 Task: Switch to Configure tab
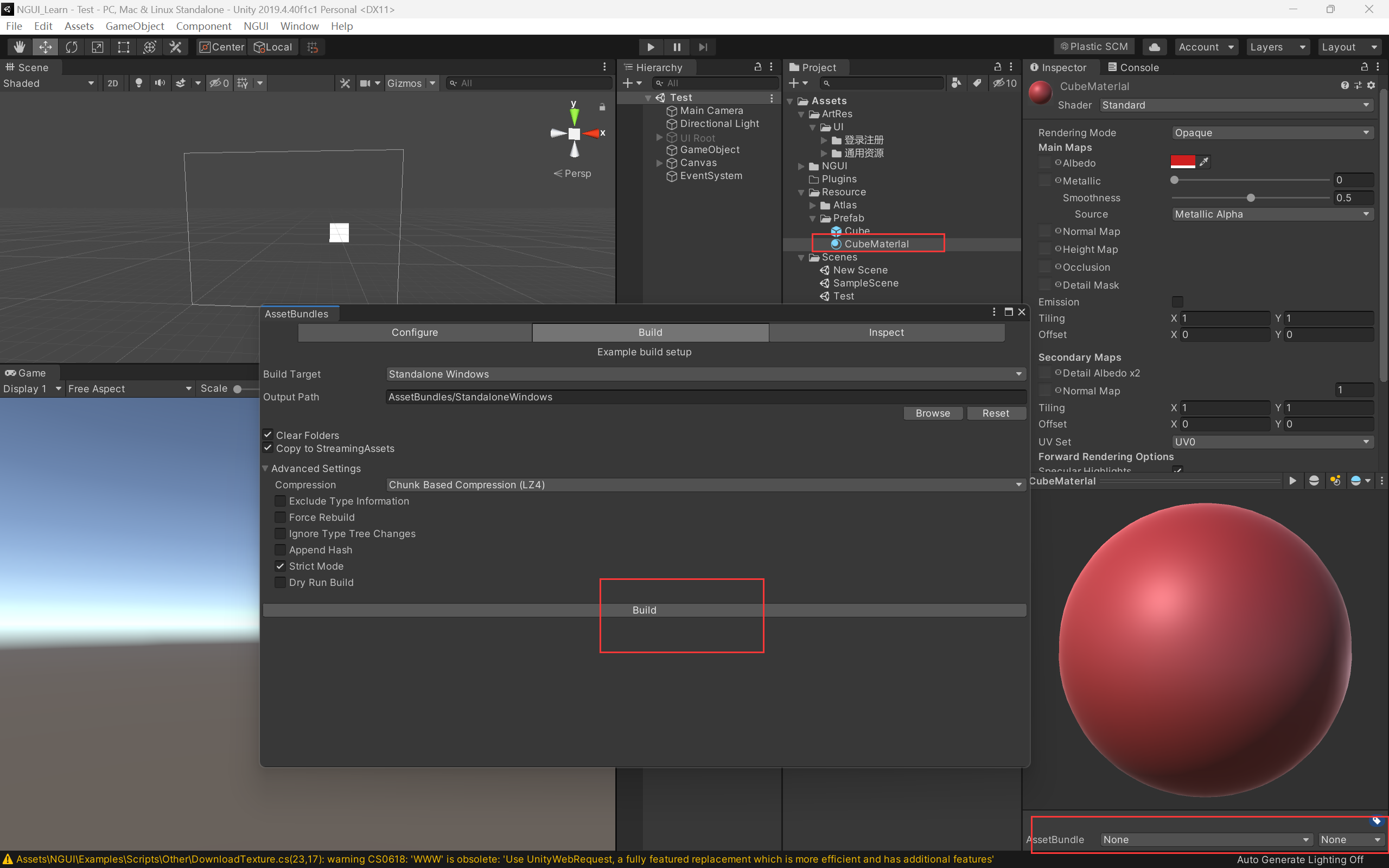415,333
